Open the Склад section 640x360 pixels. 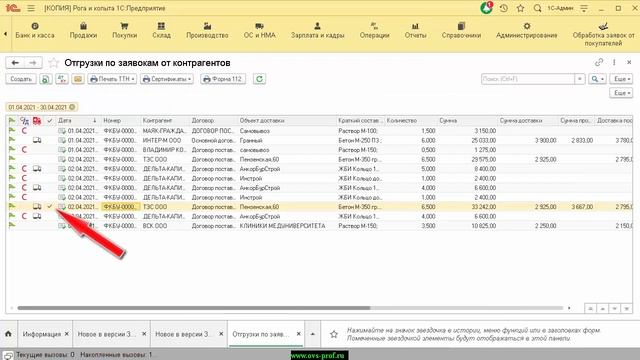click(161, 31)
